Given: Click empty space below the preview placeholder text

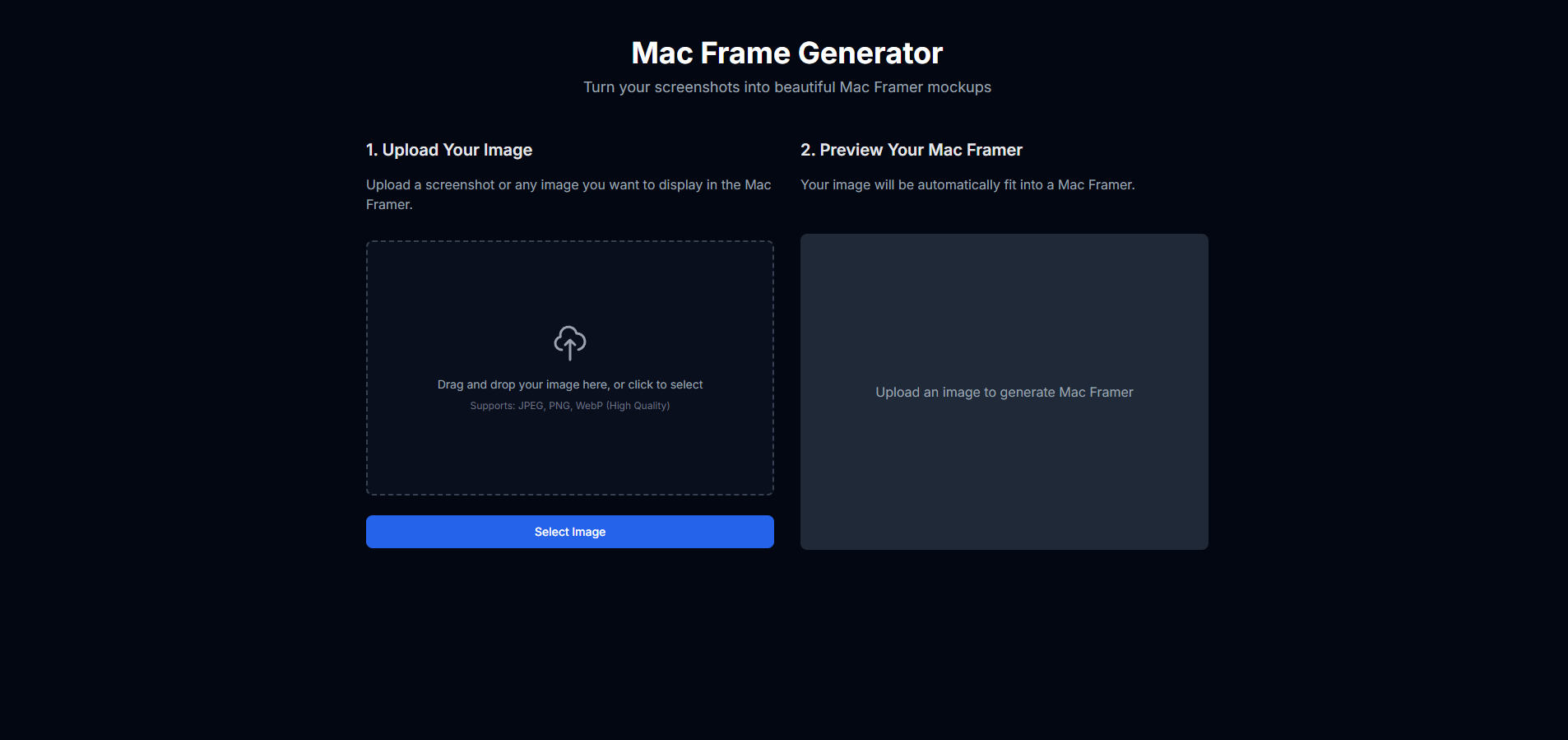Looking at the screenshot, I should [x=1004, y=477].
